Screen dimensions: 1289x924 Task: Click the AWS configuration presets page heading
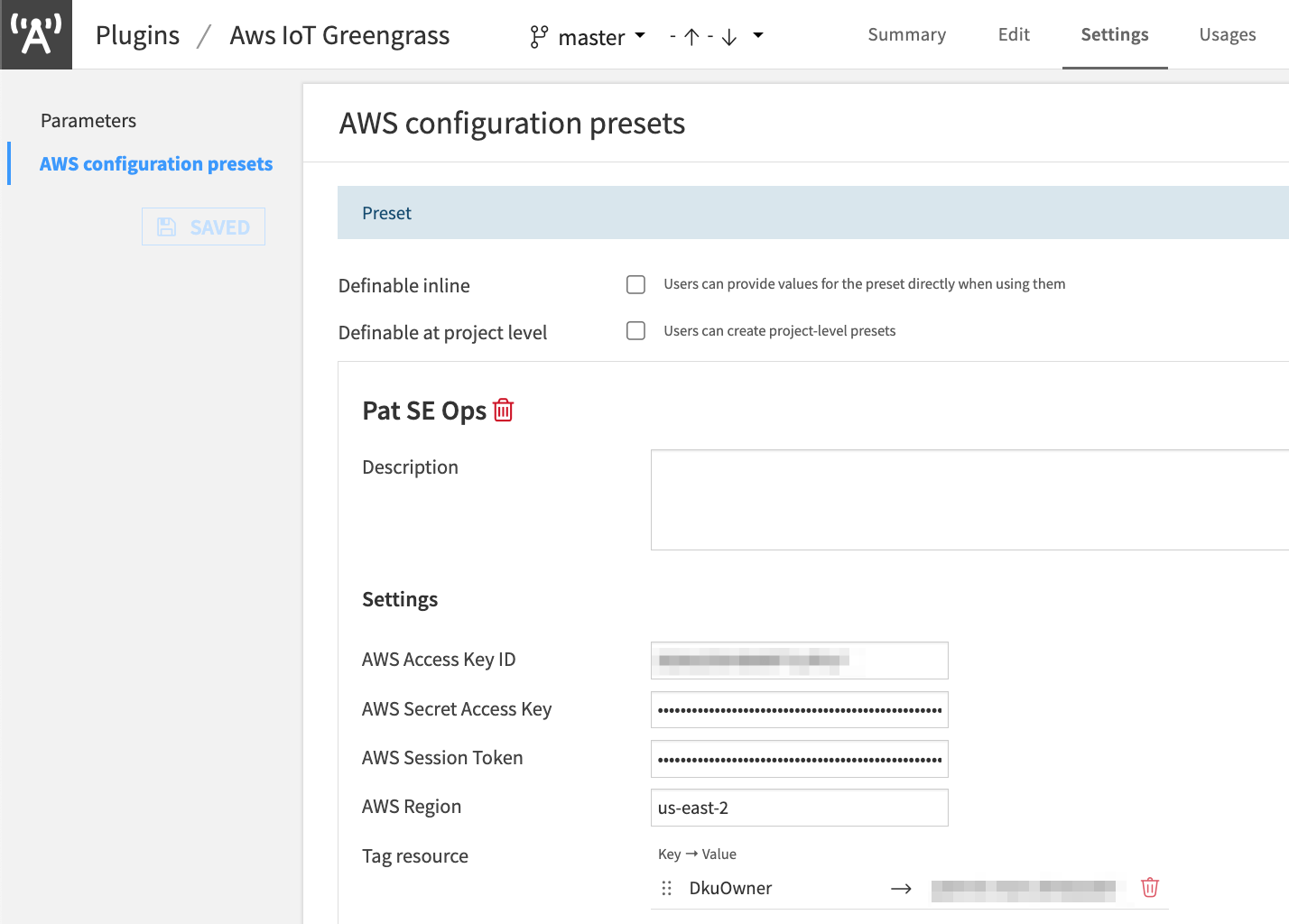pos(512,124)
